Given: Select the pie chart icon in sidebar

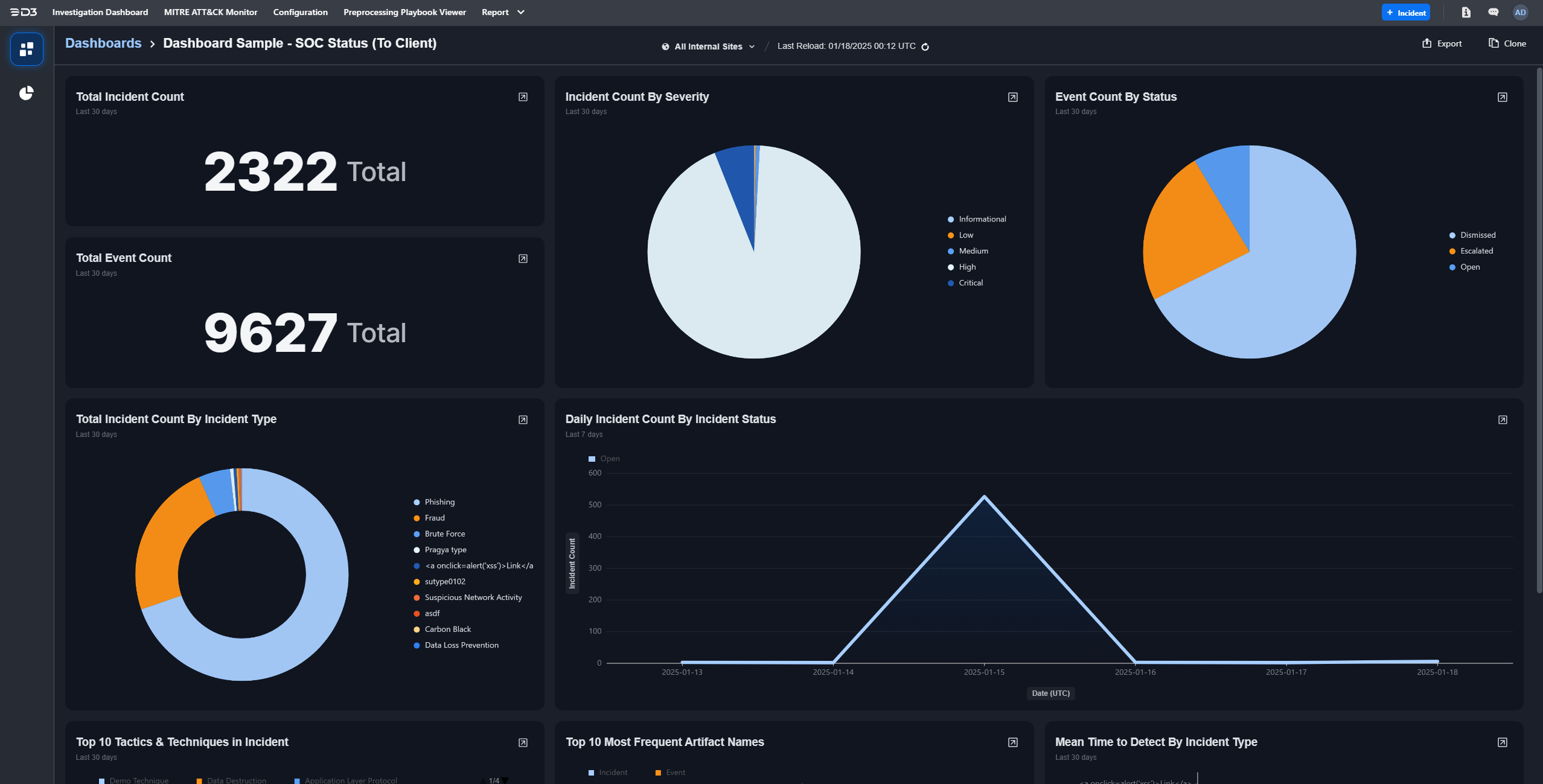Looking at the screenshot, I should pyautogui.click(x=25, y=93).
